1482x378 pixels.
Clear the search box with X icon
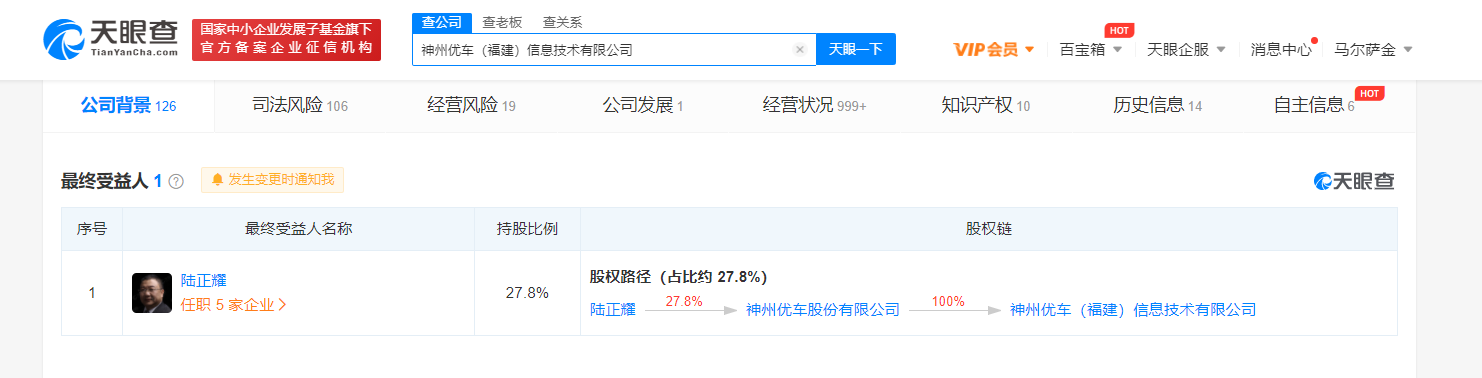pyautogui.click(x=799, y=49)
